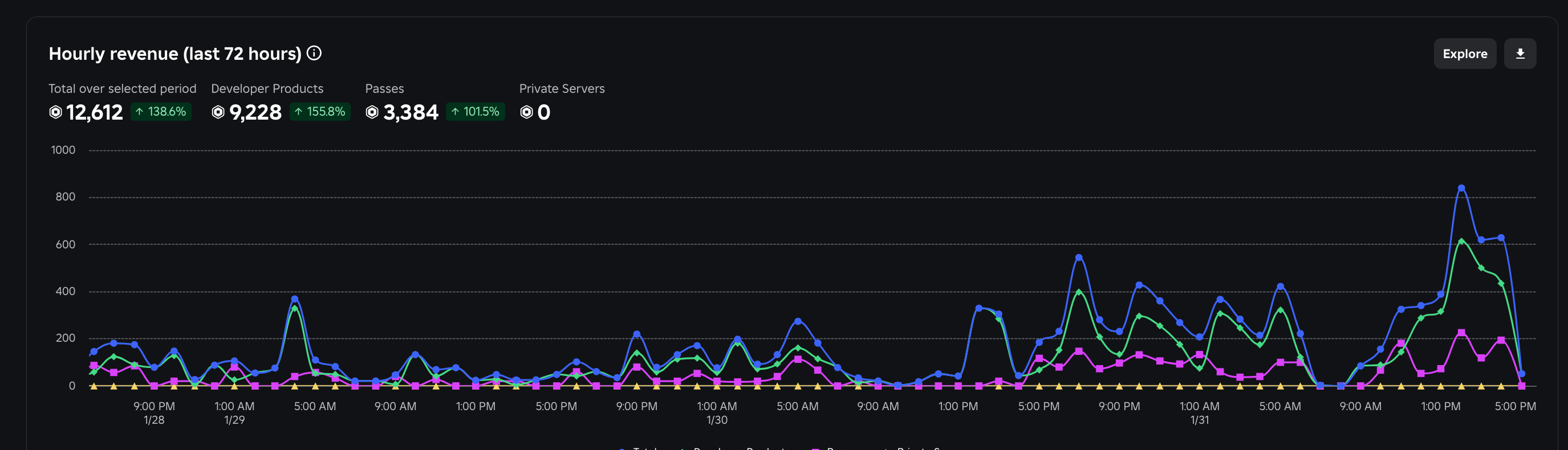This screenshot has height=450, width=1568.
Task: Click the 1000 y-axis gridline label
Action: 63,150
